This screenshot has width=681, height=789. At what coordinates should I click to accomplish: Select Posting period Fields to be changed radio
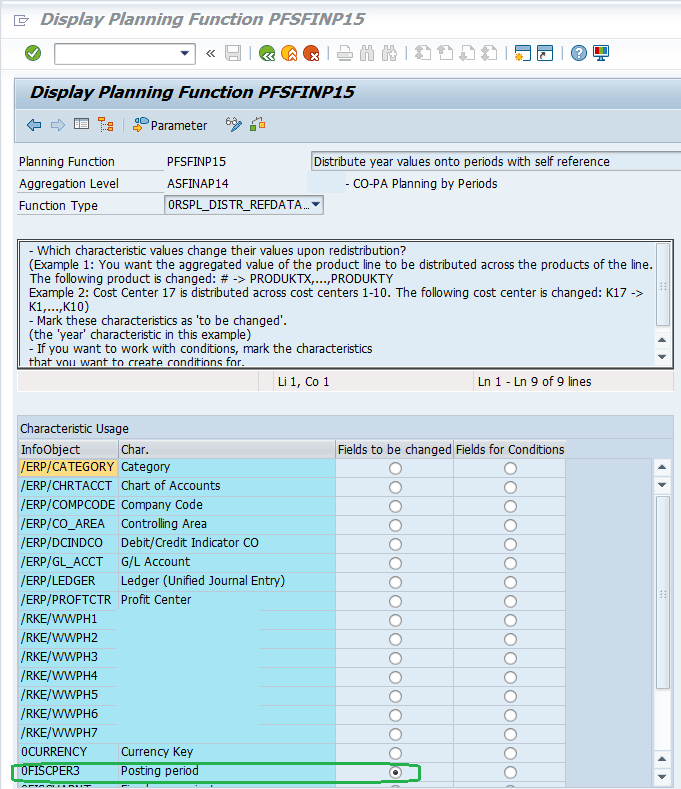click(395, 772)
